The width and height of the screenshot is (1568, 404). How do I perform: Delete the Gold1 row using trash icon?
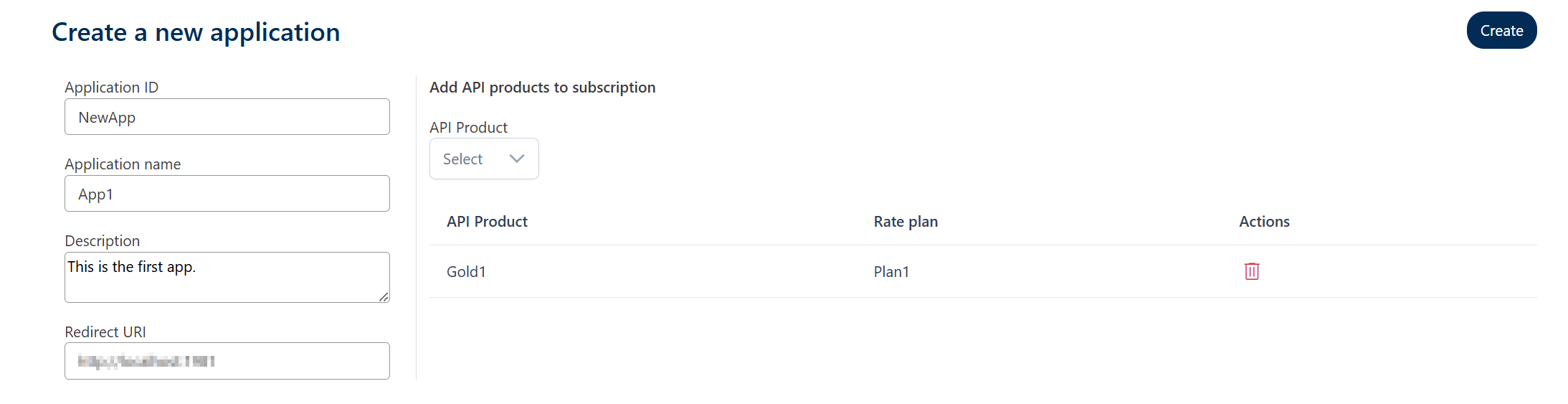point(1252,271)
